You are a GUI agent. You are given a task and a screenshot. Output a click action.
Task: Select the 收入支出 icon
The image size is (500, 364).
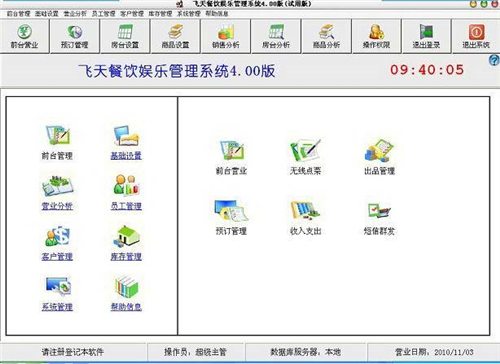pos(305,217)
